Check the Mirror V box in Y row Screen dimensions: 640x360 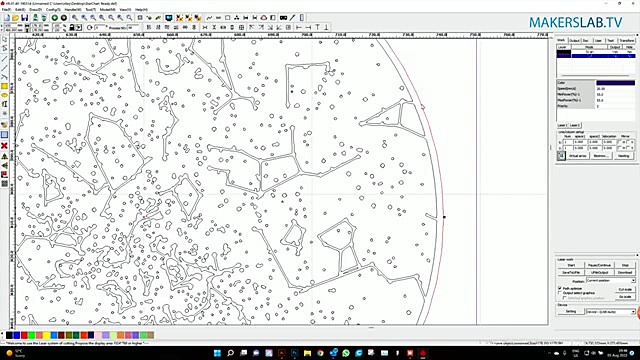click(x=628, y=148)
